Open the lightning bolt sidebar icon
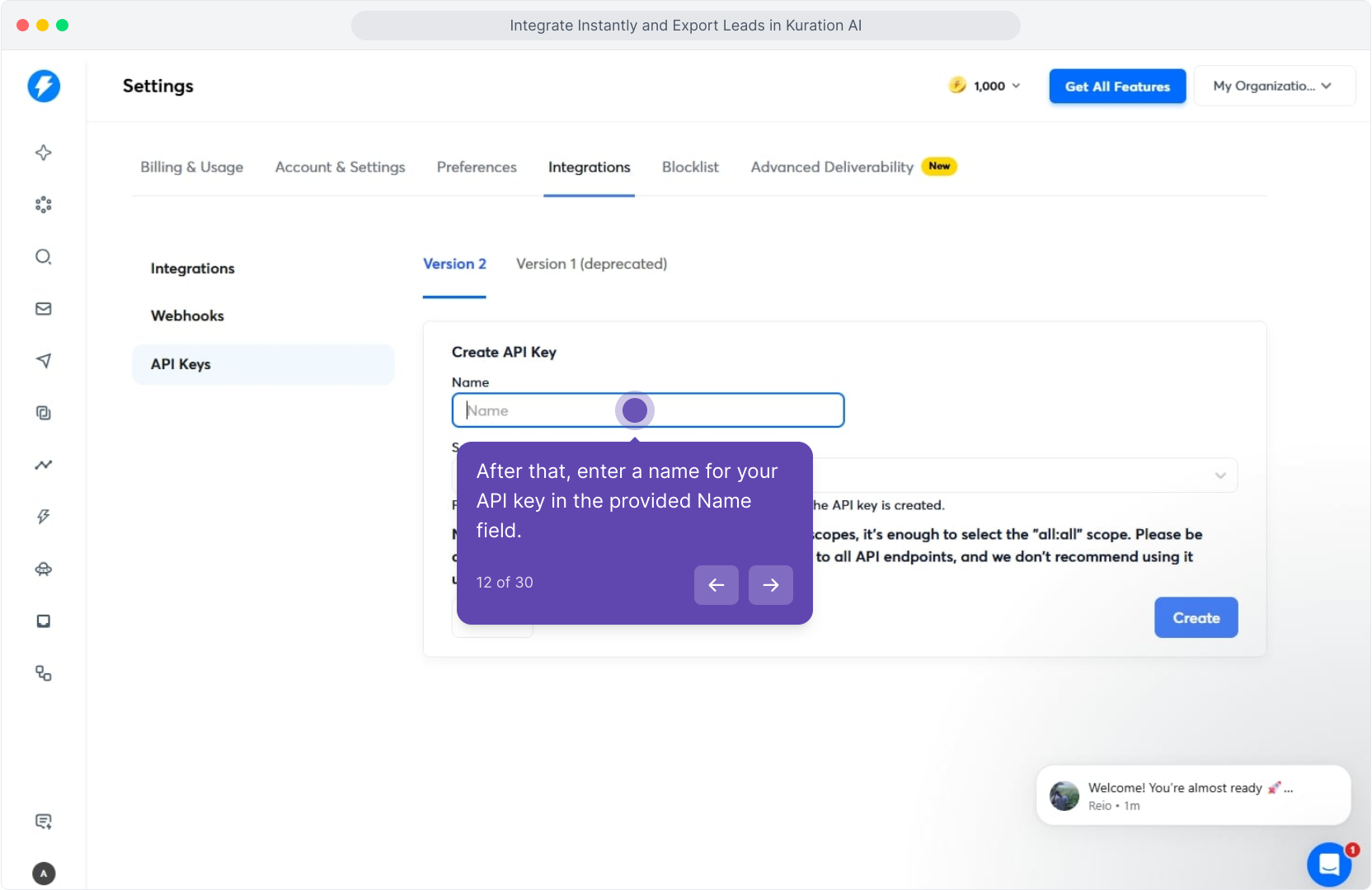1372x890 pixels. click(x=44, y=517)
